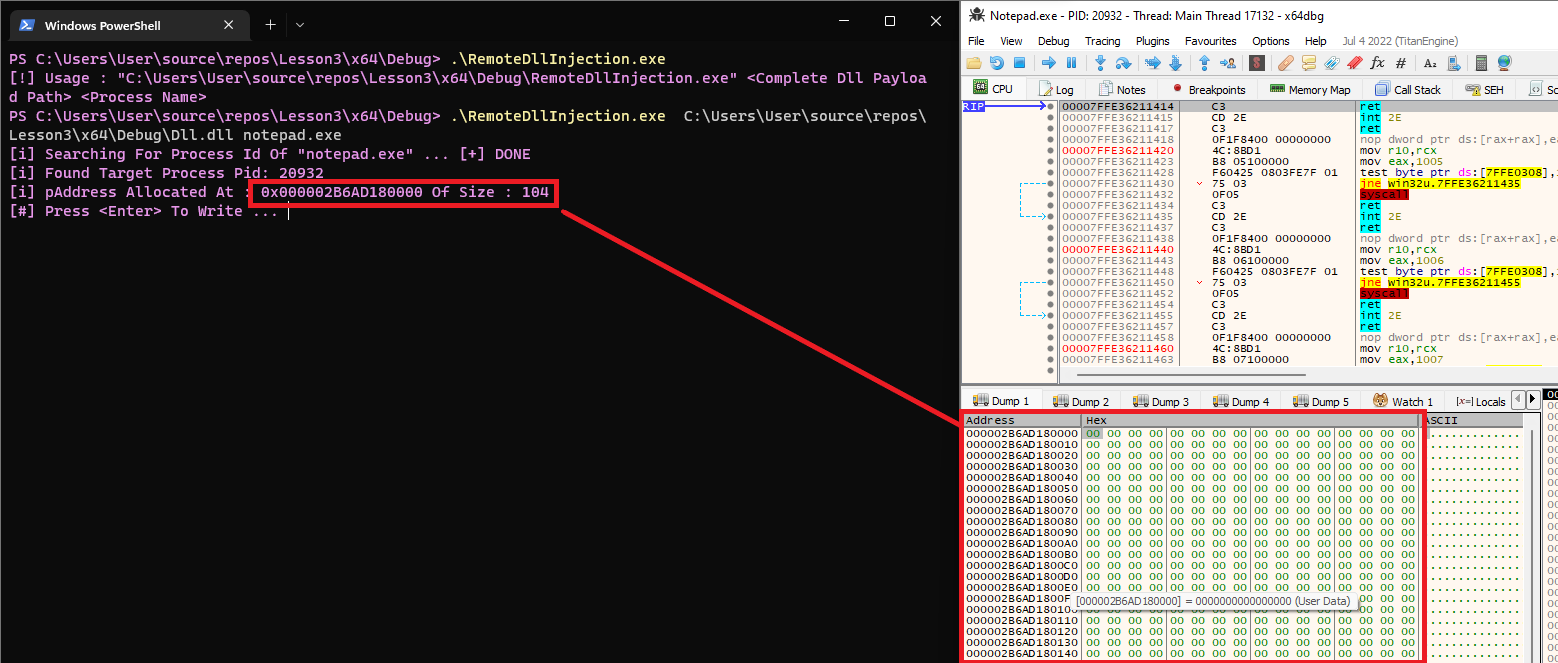The image size is (1558, 663).
Task: Execute till return up-arrow icon
Action: 1204,63
